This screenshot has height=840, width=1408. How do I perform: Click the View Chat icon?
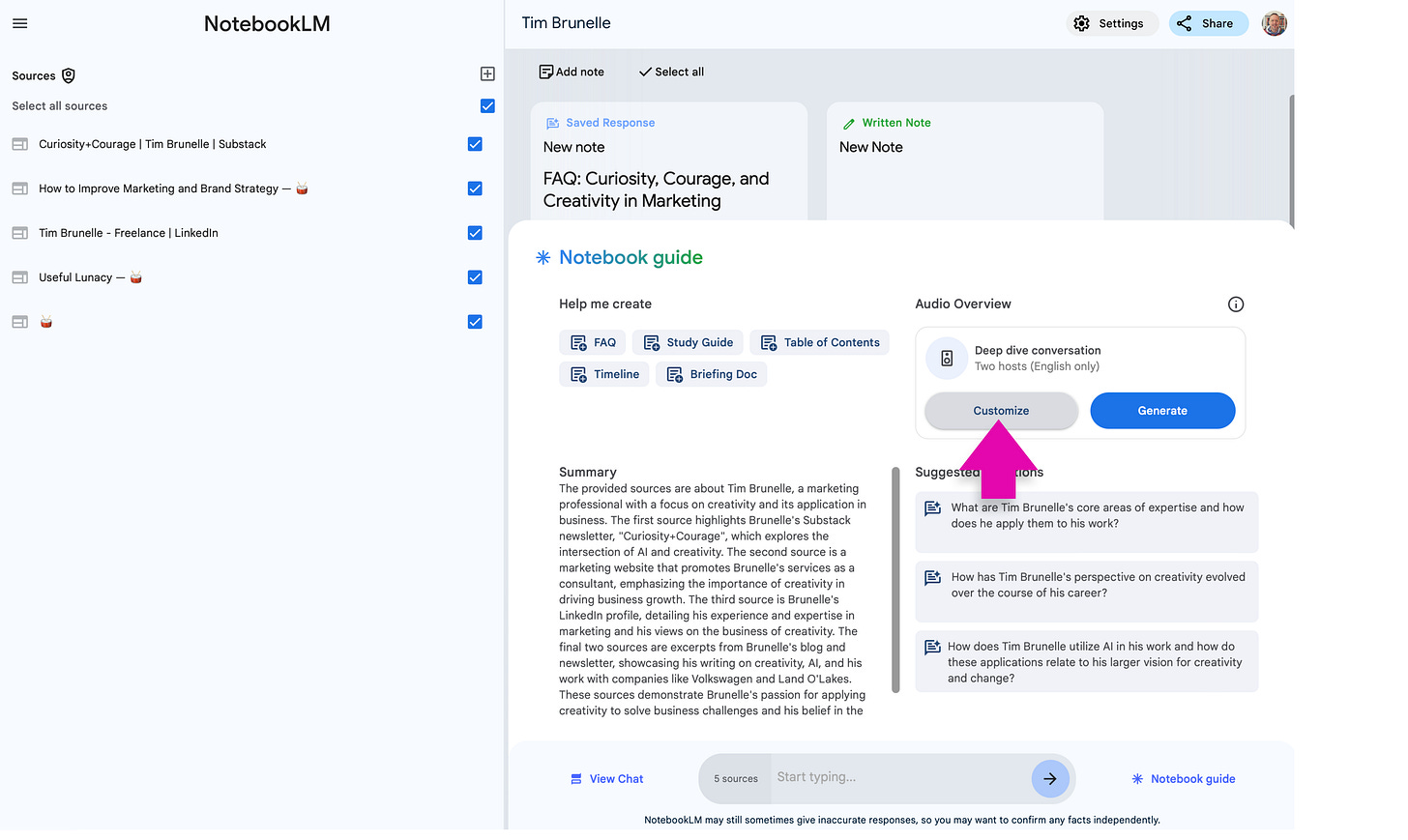576,779
